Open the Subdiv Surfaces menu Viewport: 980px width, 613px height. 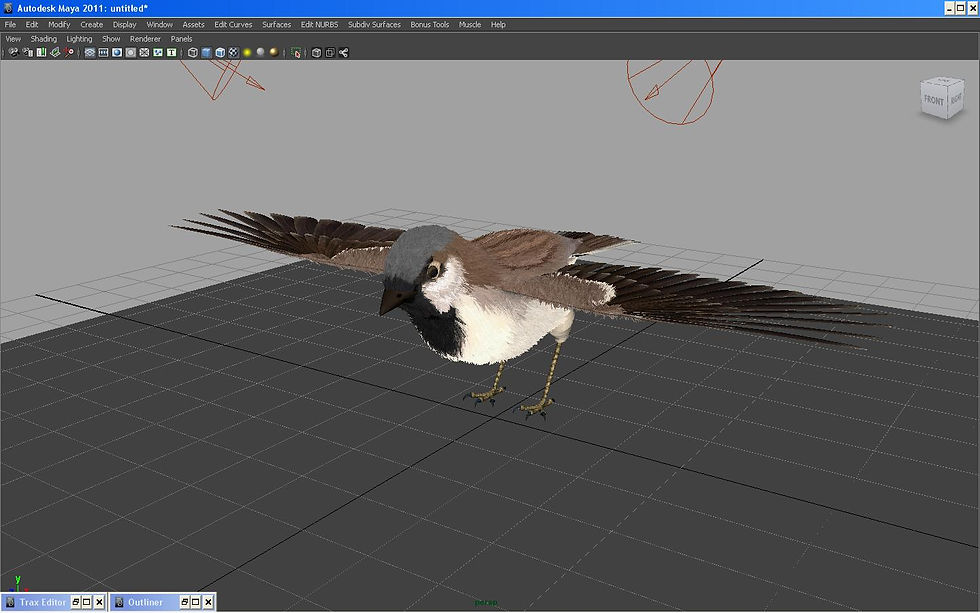click(374, 24)
